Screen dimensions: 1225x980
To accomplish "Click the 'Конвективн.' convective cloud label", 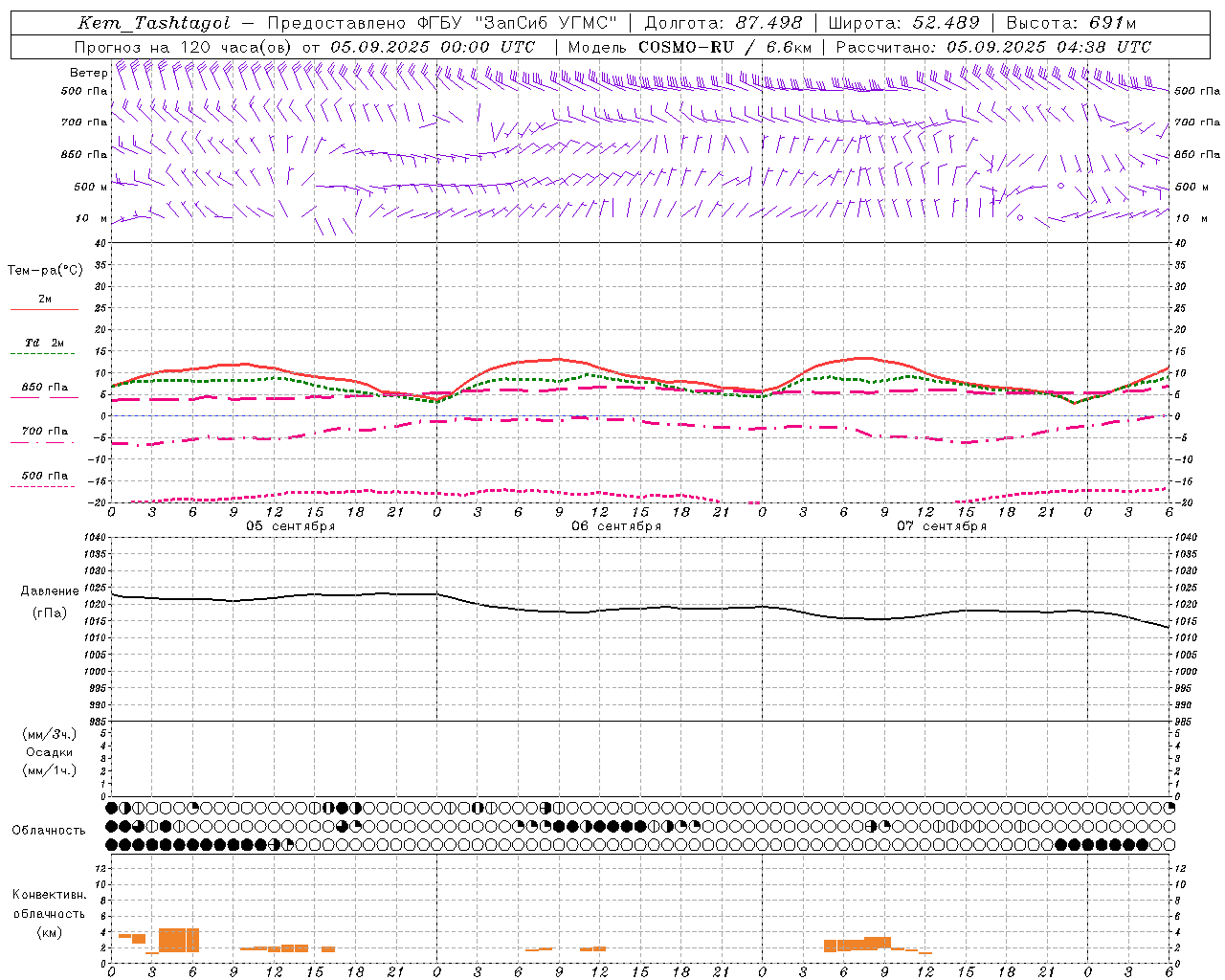I will coord(50,895).
